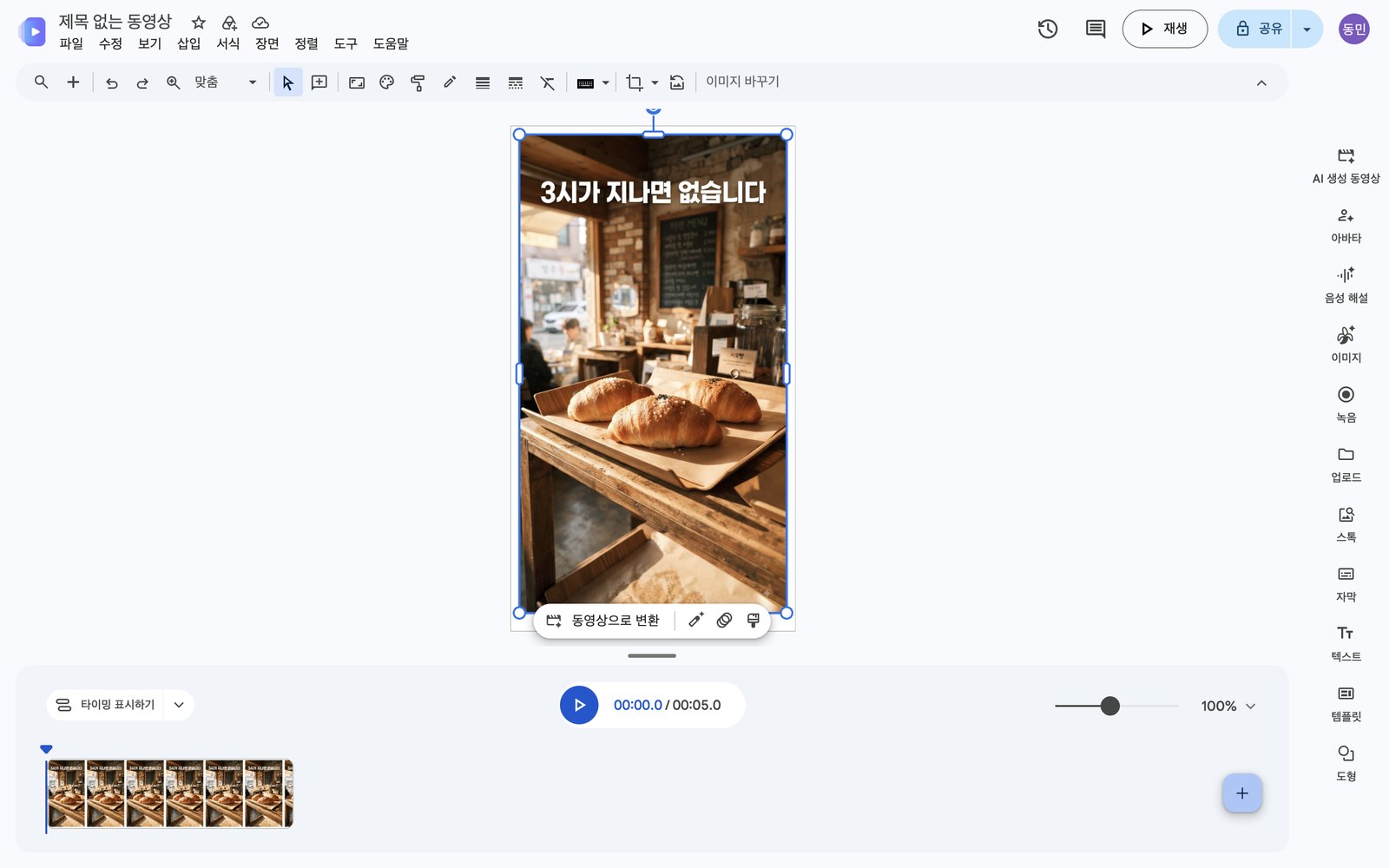
Task: Click the 동영상으로 변환 button
Action: click(x=603, y=621)
